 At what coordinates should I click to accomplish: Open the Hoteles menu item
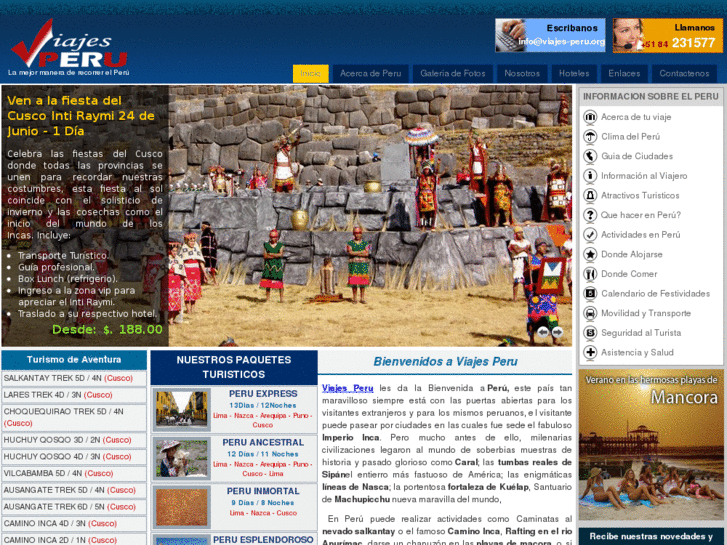pyautogui.click(x=574, y=73)
